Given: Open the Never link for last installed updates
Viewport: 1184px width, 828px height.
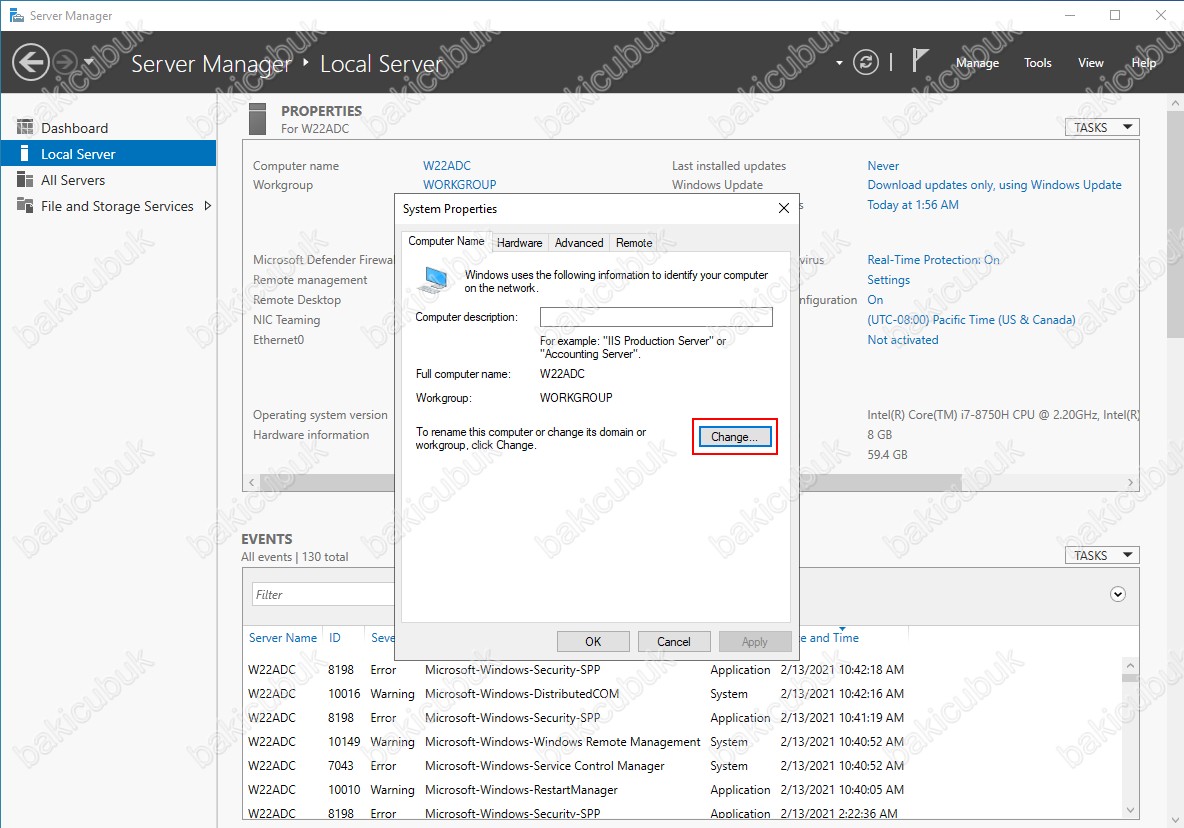Looking at the screenshot, I should [x=883, y=166].
